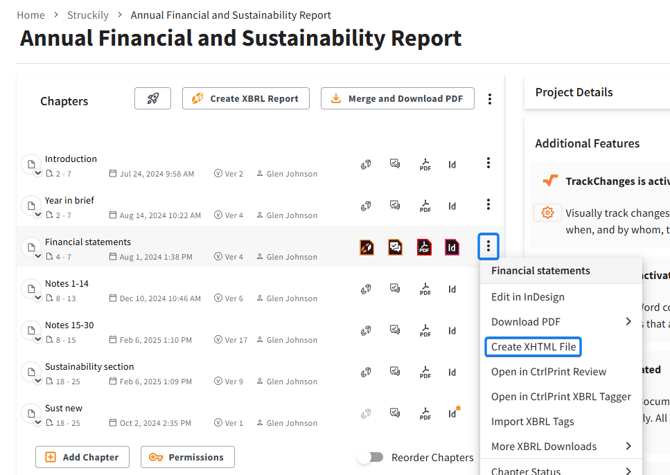Click InDesign icon for Year in brief
The height and width of the screenshot is (475, 670).
[452, 206]
